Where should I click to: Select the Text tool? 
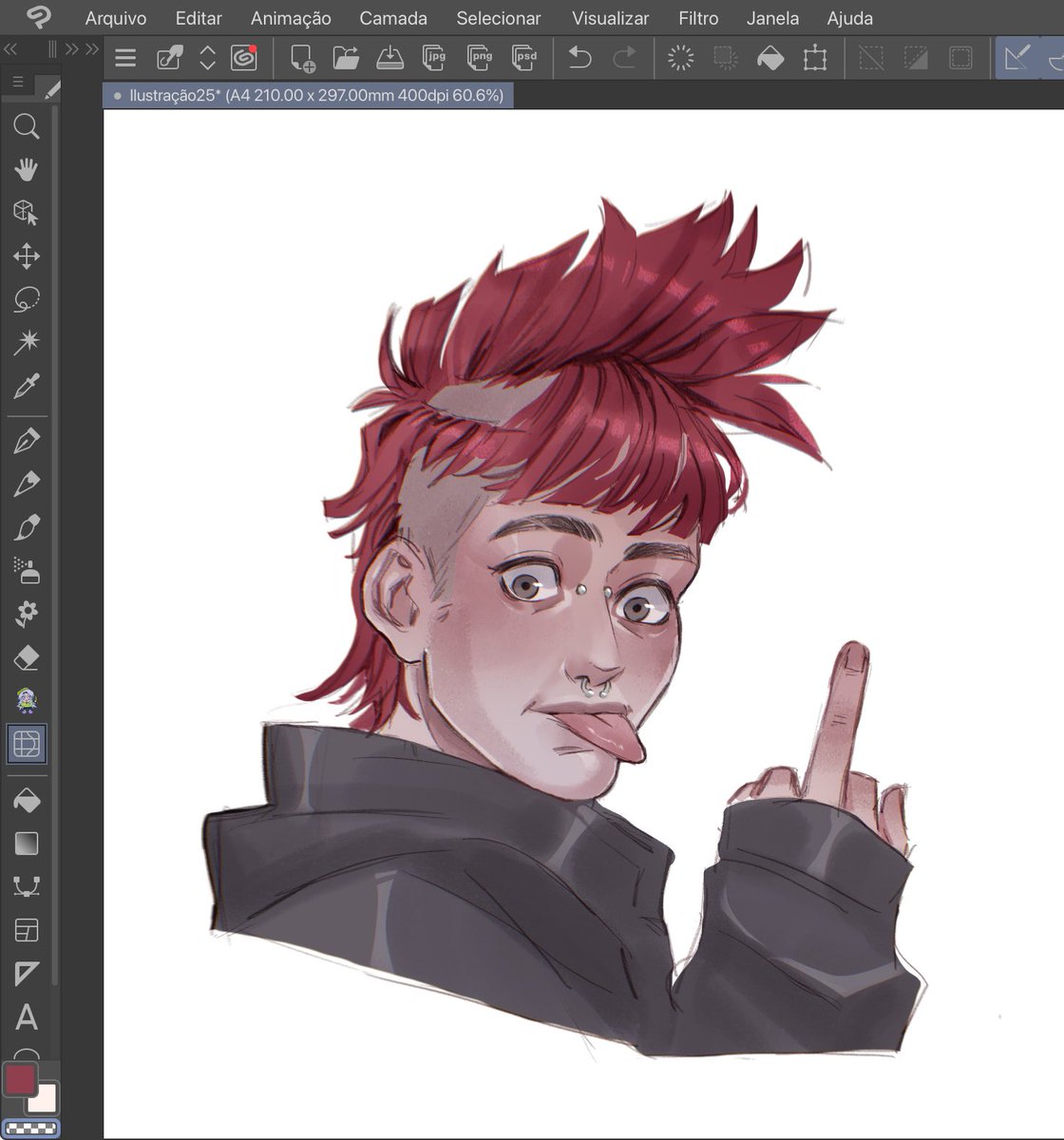(26, 1018)
